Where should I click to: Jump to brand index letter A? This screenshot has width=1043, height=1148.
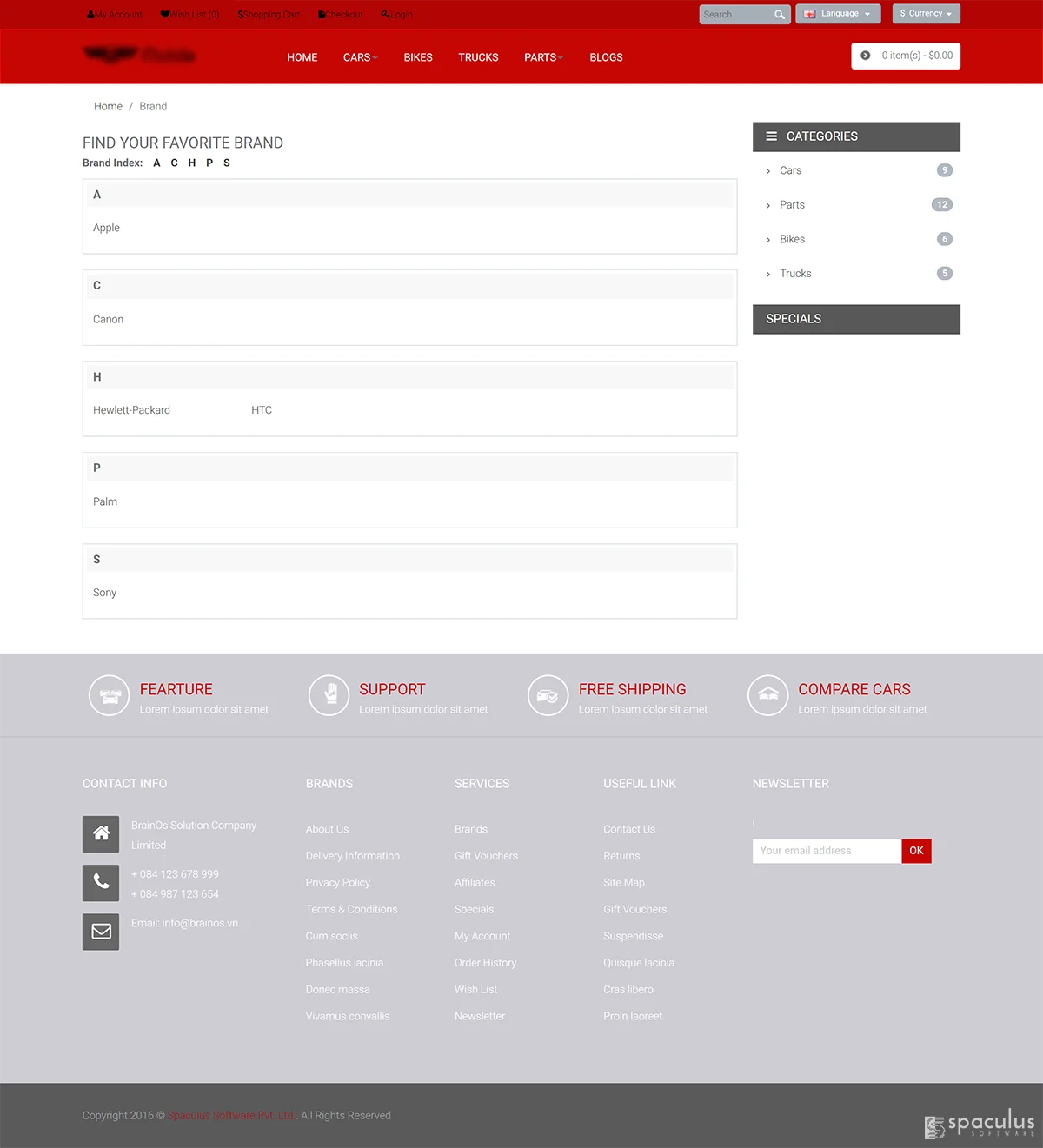pos(156,163)
